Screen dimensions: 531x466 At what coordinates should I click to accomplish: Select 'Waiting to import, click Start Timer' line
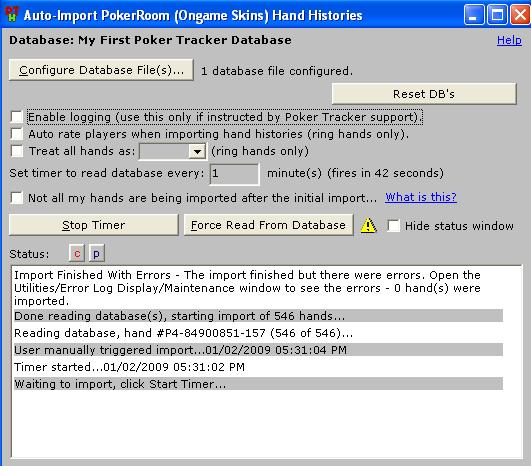(258, 384)
